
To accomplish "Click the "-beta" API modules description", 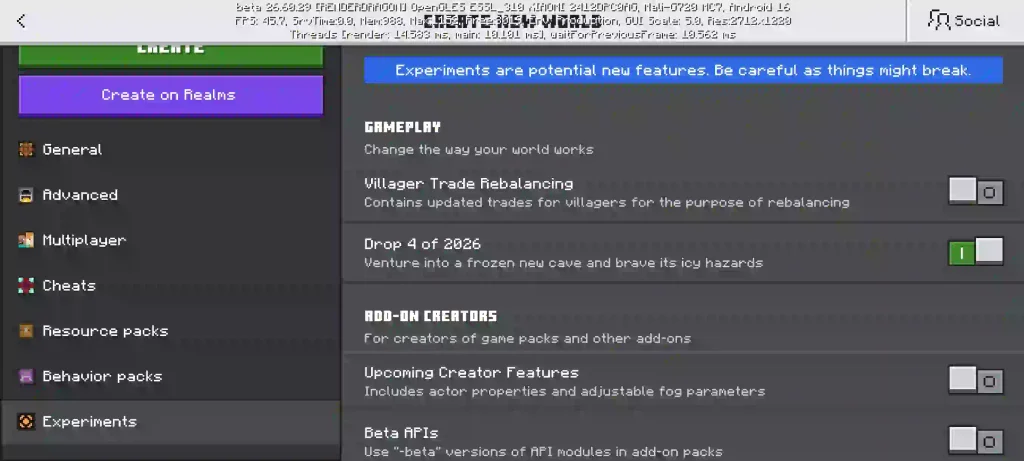I will pyautogui.click(x=543, y=452).
